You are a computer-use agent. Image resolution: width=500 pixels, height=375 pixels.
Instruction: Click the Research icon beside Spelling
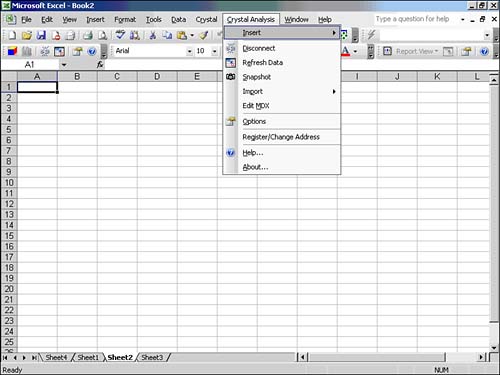tap(135, 35)
